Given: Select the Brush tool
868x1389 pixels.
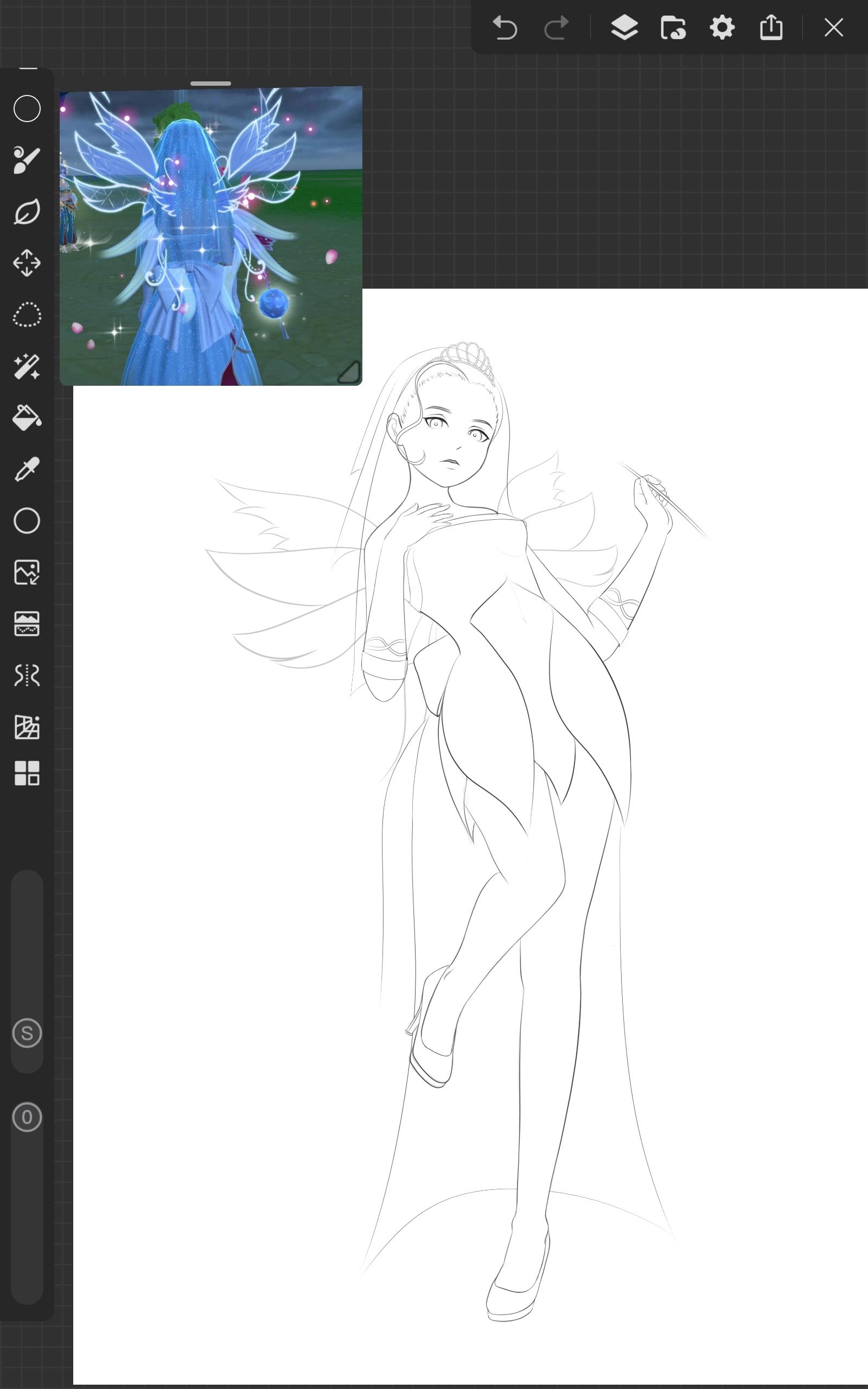Looking at the screenshot, I should [27, 160].
